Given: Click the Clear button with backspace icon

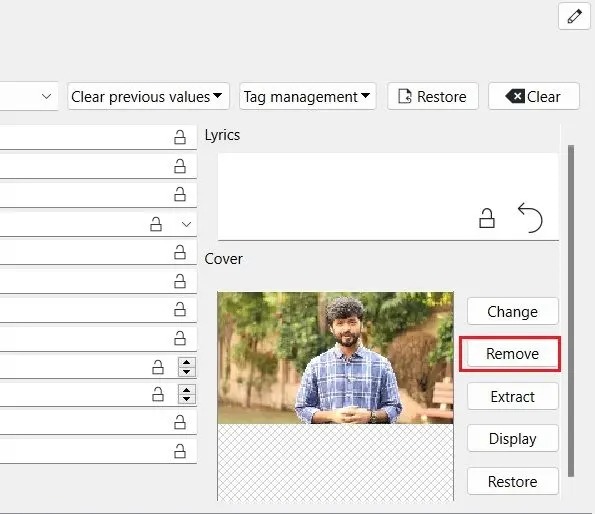Looking at the screenshot, I should point(534,96).
